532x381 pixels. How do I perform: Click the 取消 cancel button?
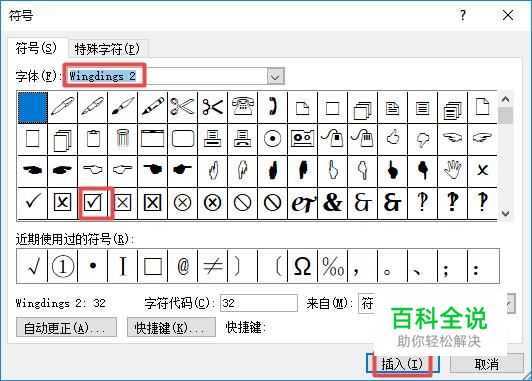tap(487, 364)
